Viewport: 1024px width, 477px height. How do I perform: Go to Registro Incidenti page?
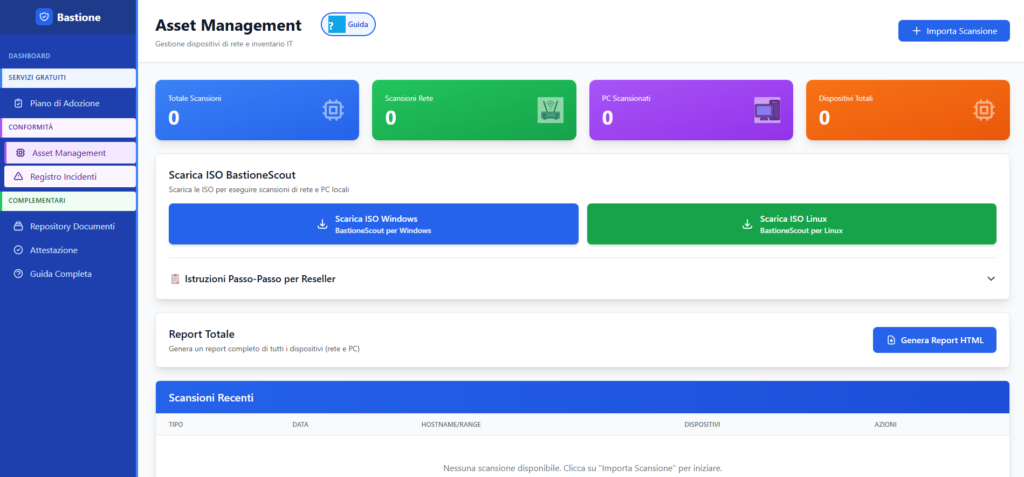(x=64, y=176)
